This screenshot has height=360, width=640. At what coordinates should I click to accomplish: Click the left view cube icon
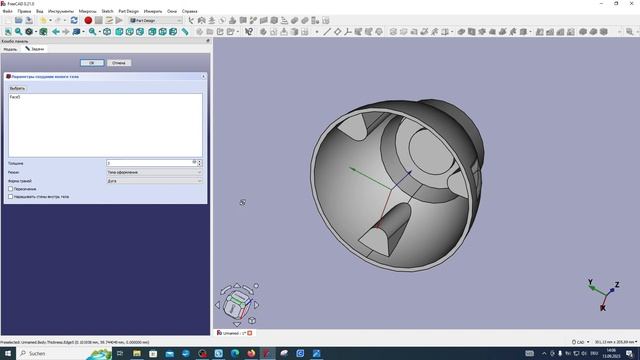(x=173, y=32)
